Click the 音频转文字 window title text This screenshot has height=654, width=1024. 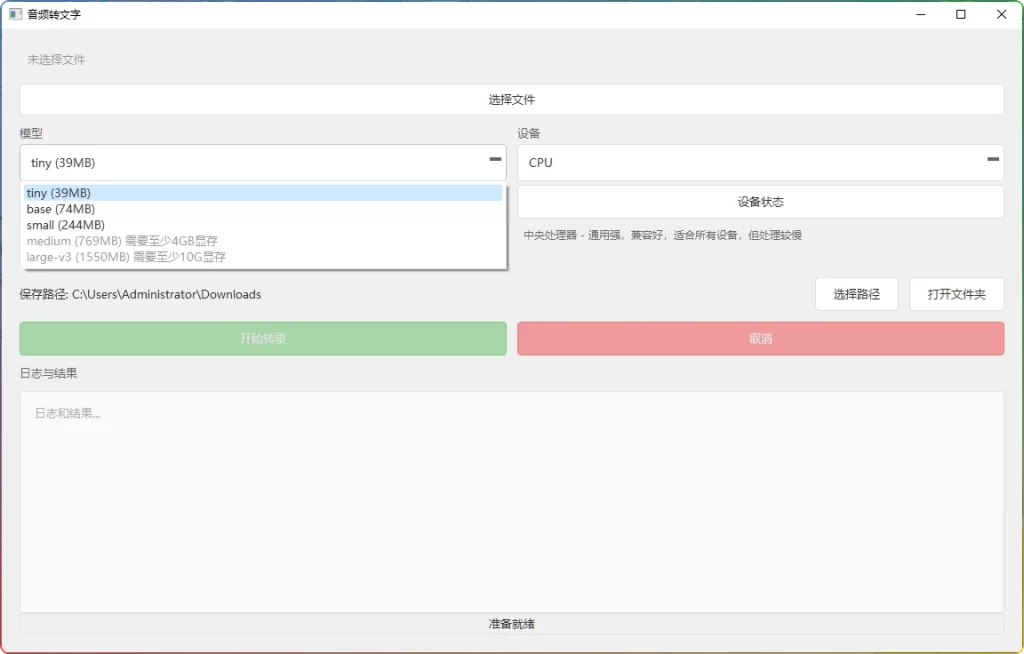(x=51, y=14)
